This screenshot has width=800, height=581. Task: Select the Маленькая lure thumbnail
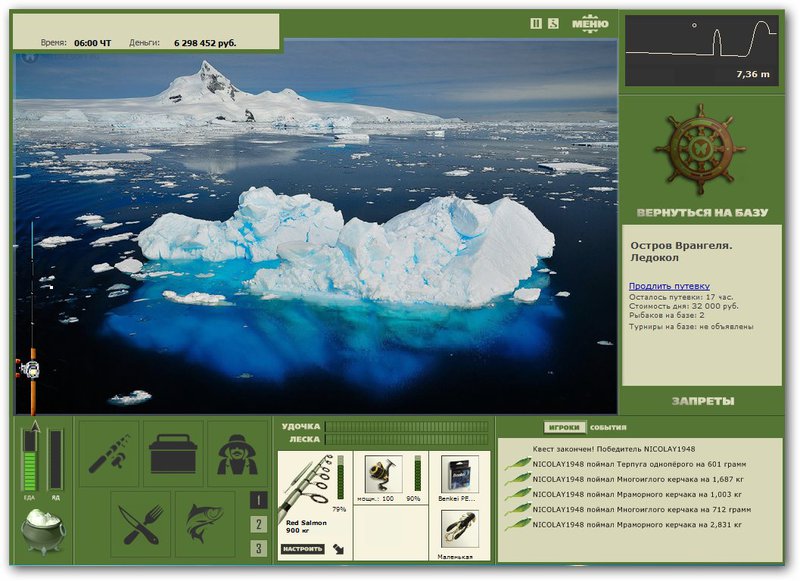click(460, 529)
